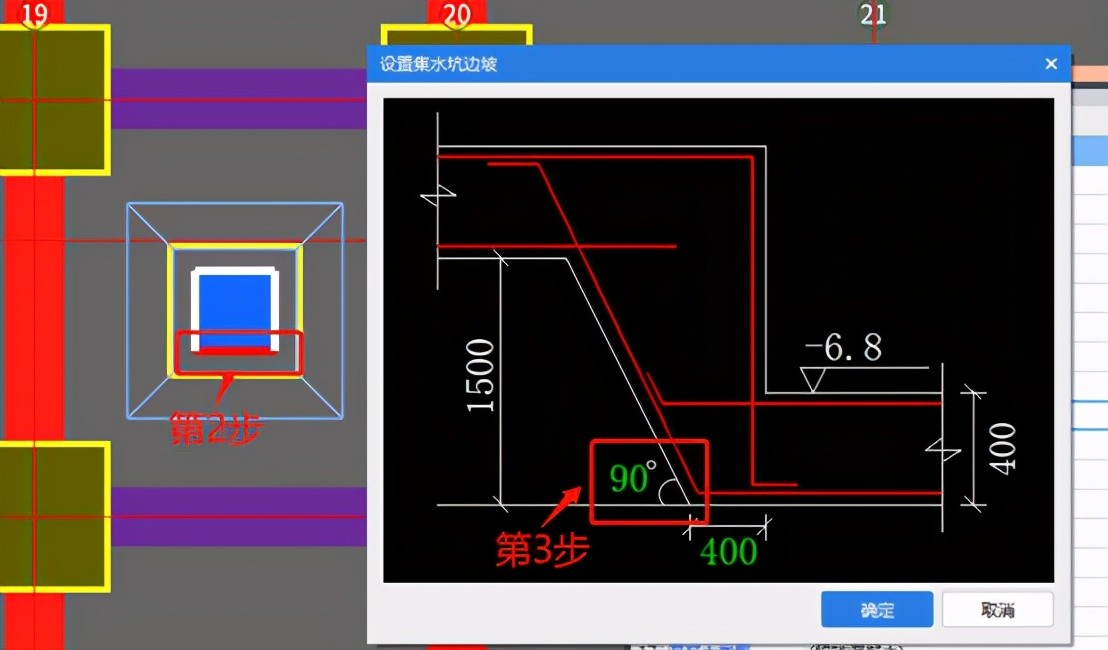This screenshot has width=1108, height=650.
Task: Click the 取消 button to cancel
Action: point(997,610)
